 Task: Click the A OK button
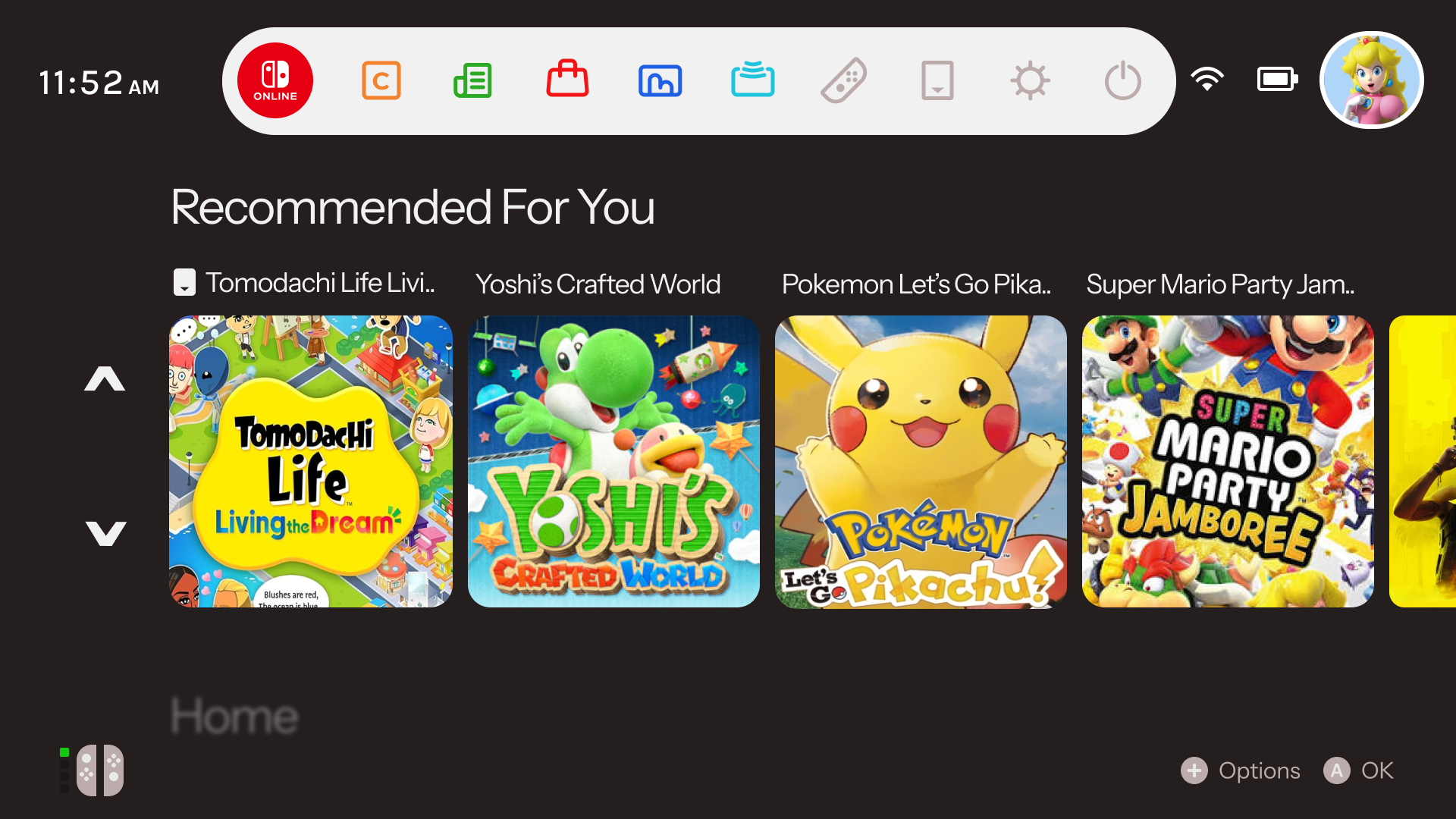(1359, 770)
